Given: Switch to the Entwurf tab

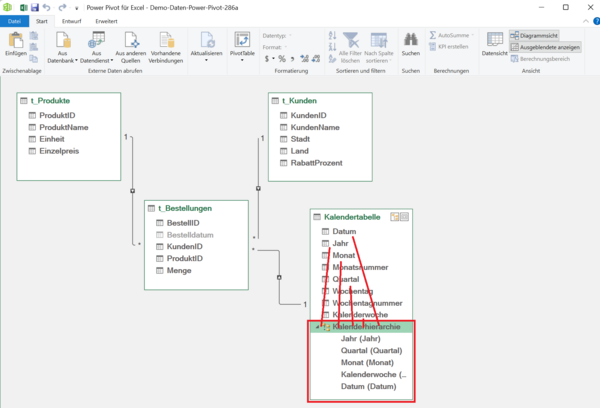Looking at the screenshot, I should click(72, 20).
